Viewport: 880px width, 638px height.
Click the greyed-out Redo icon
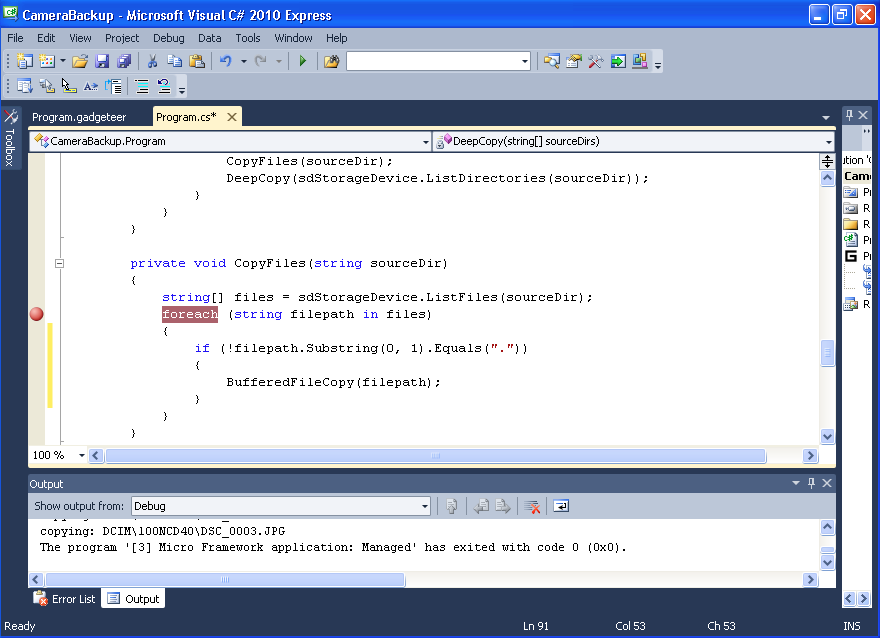coord(260,61)
